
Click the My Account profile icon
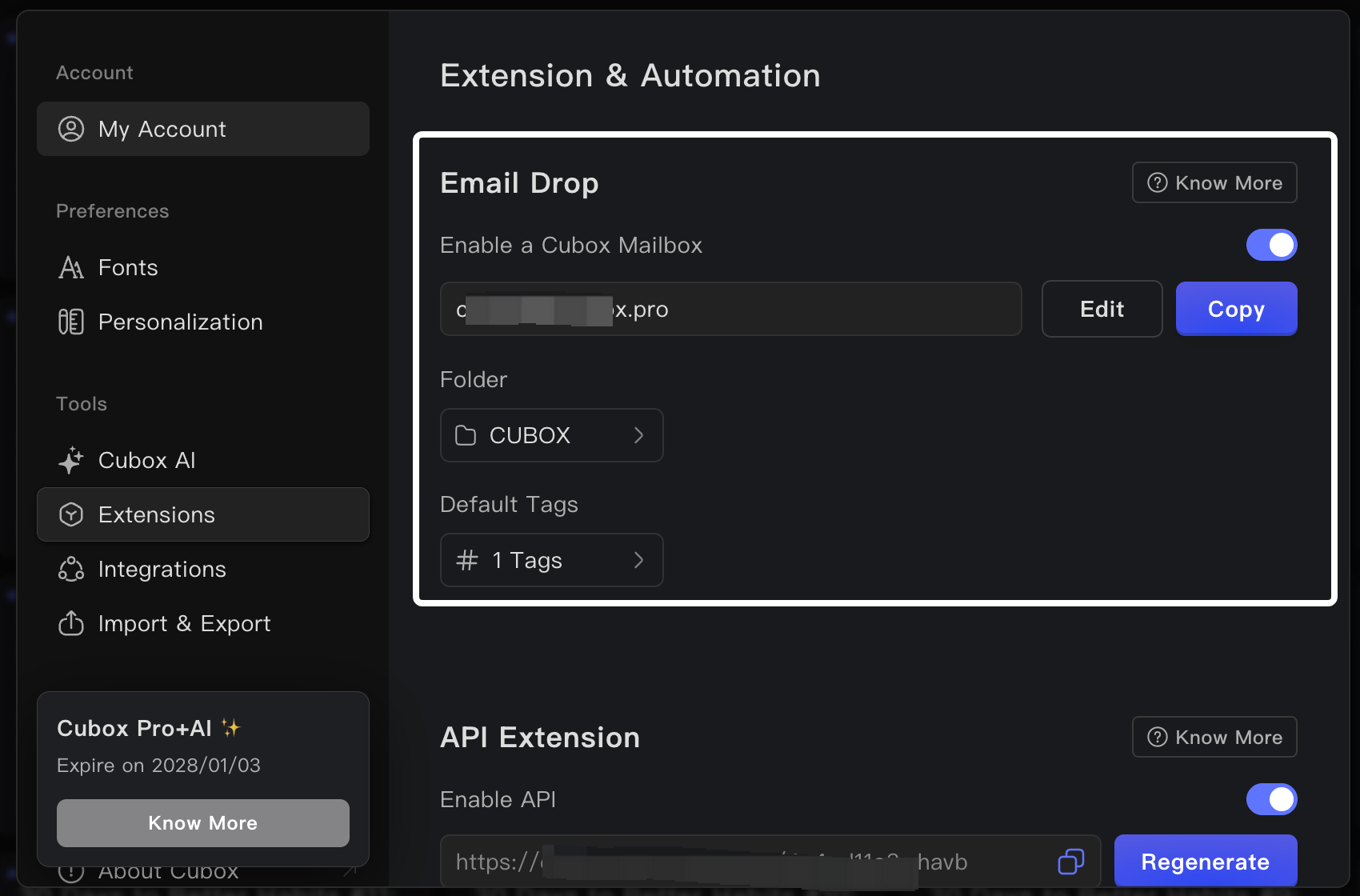[71, 129]
